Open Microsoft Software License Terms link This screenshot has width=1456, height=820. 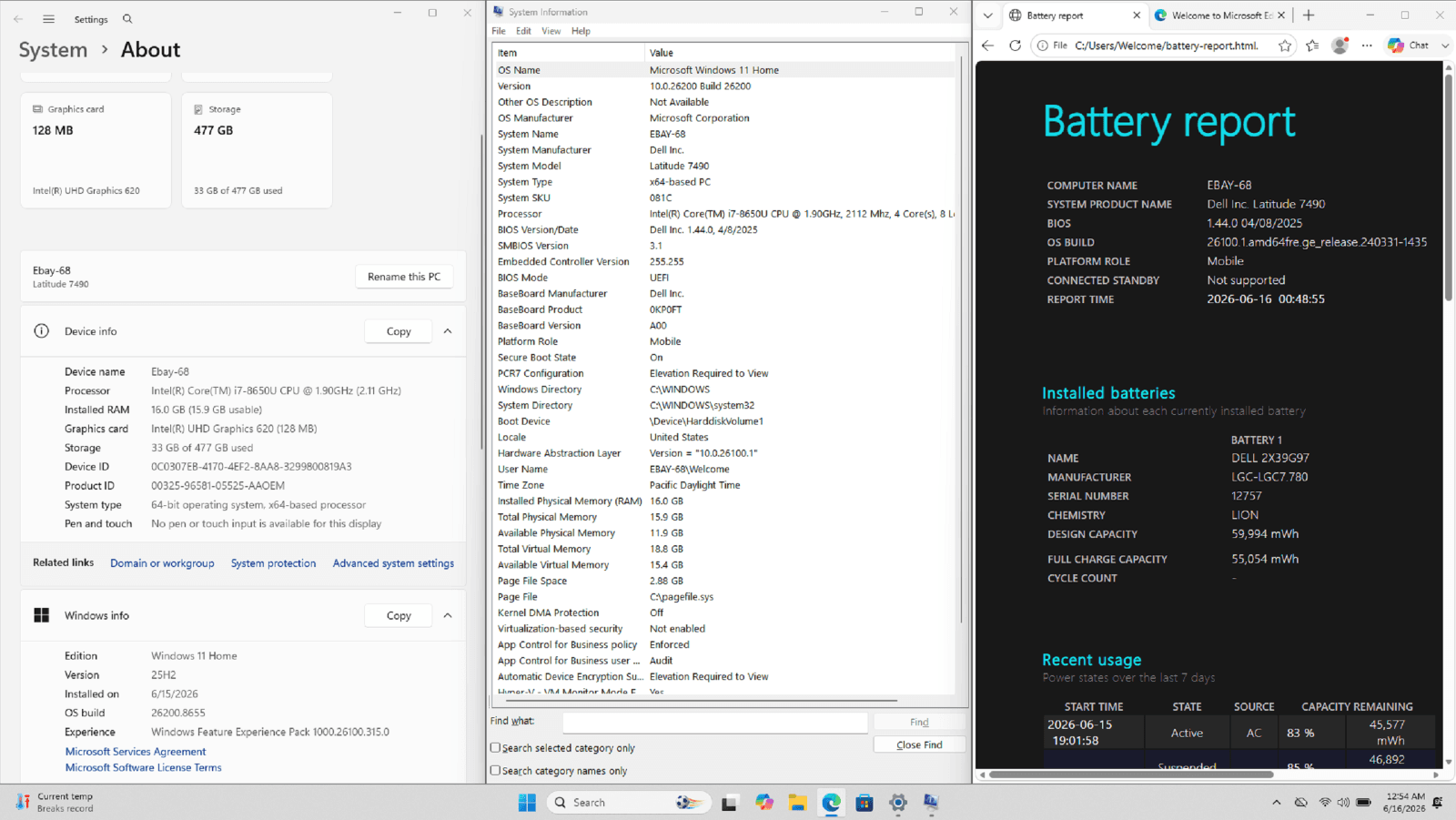click(x=143, y=767)
